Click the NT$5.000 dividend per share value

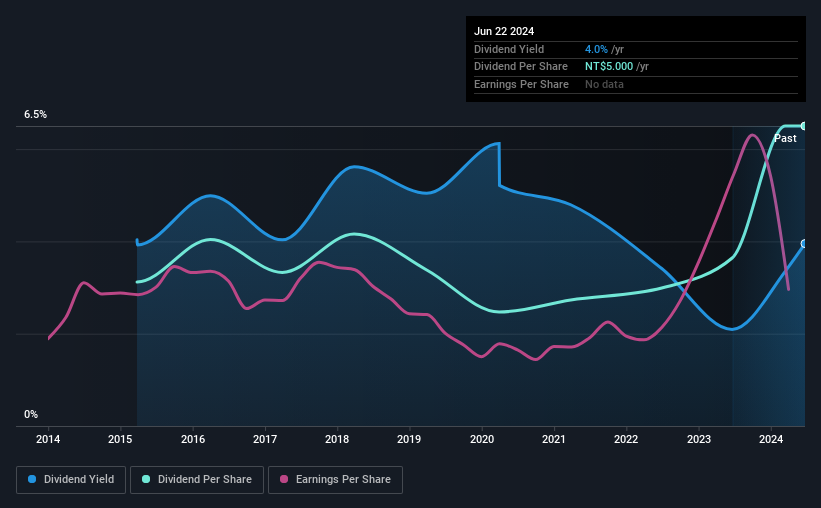tap(609, 67)
